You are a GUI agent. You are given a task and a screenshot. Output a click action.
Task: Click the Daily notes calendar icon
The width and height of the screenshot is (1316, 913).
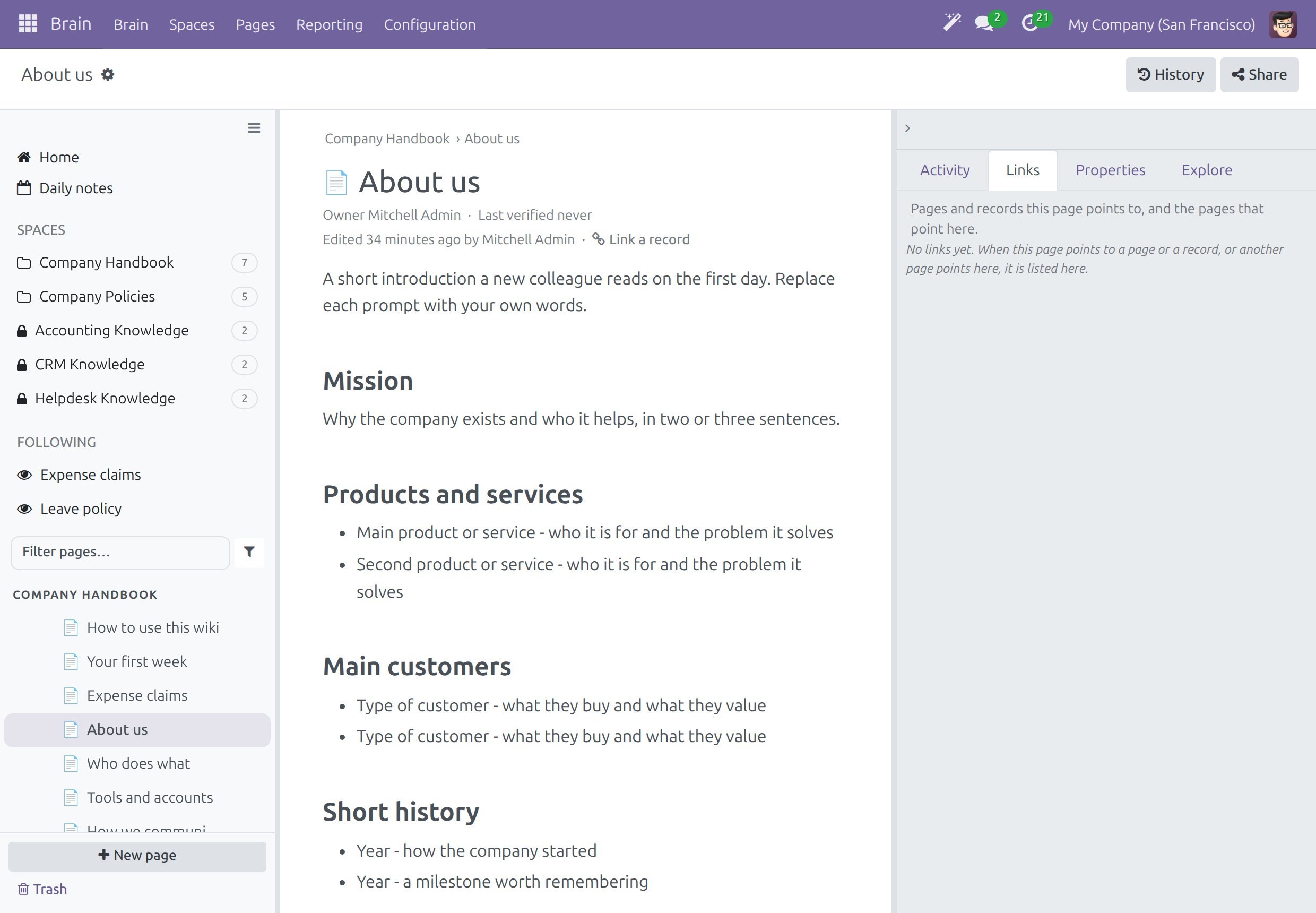tap(24, 188)
